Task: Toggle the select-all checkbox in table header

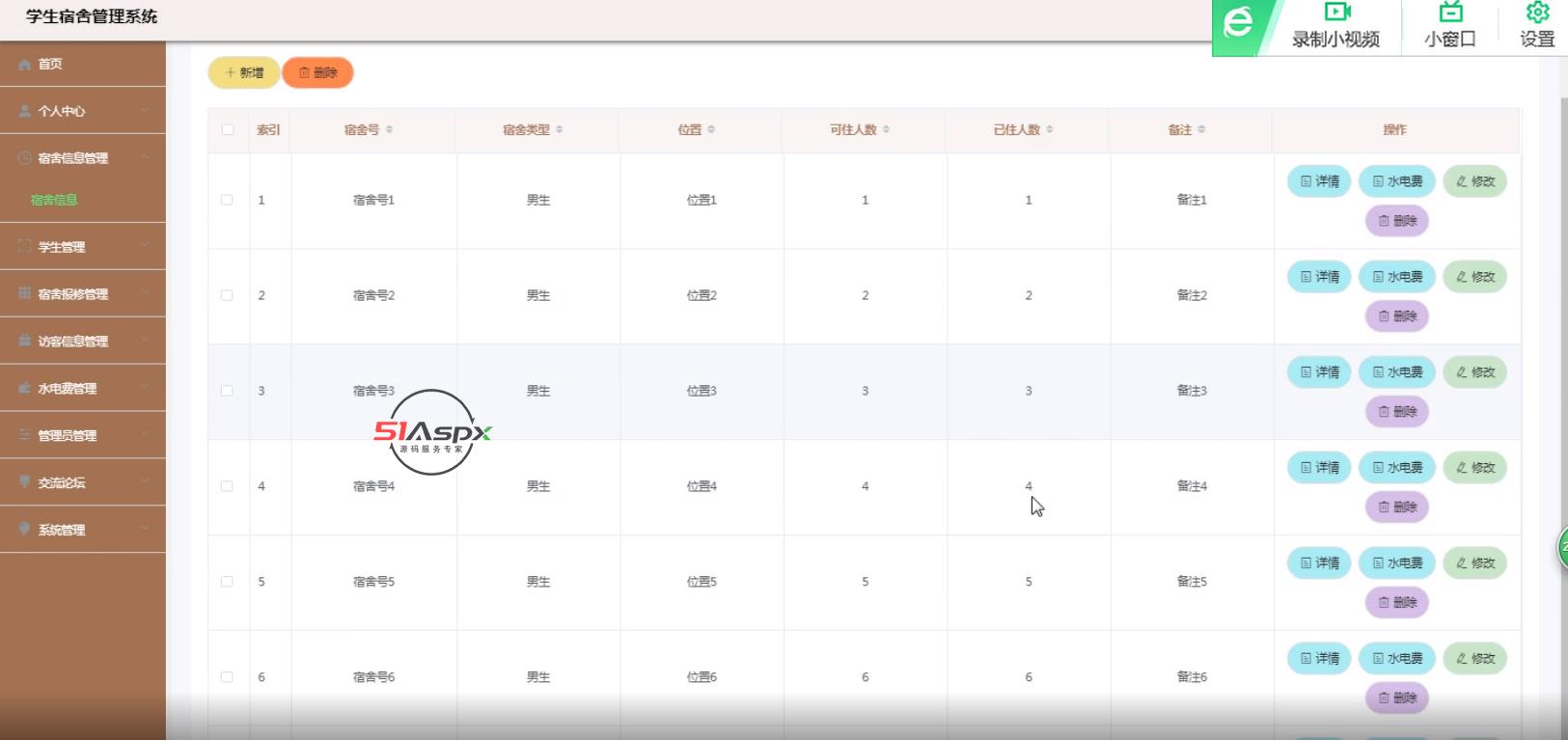Action: point(228,129)
